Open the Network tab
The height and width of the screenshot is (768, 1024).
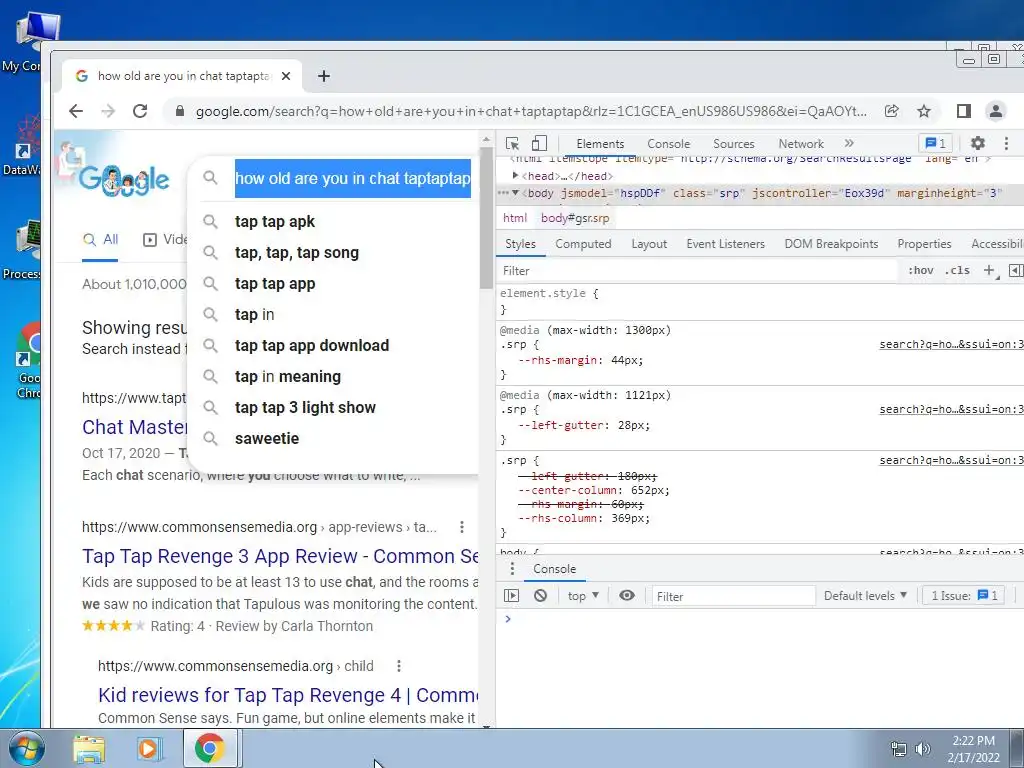click(x=801, y=144)
